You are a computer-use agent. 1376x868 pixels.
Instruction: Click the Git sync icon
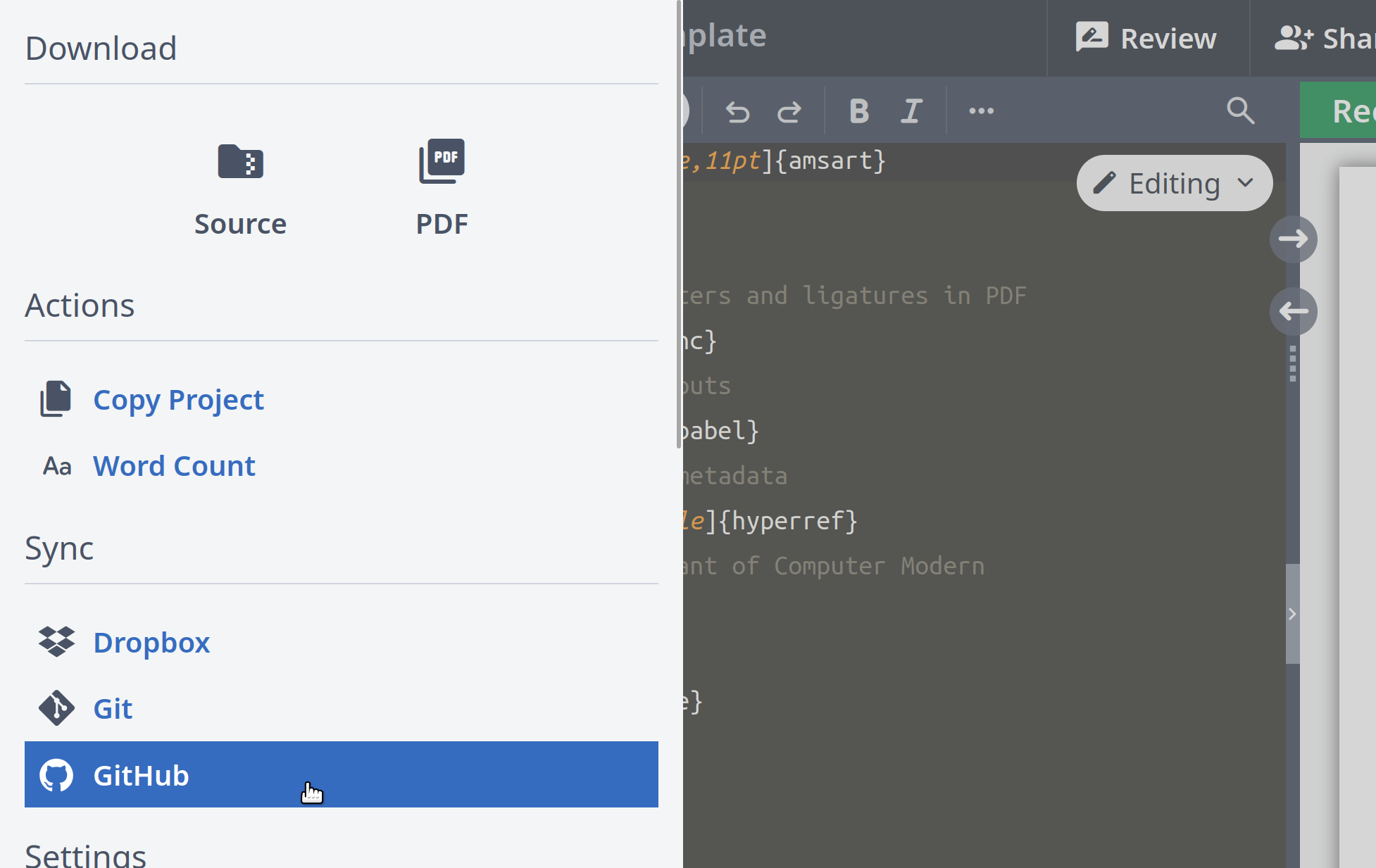57,708
